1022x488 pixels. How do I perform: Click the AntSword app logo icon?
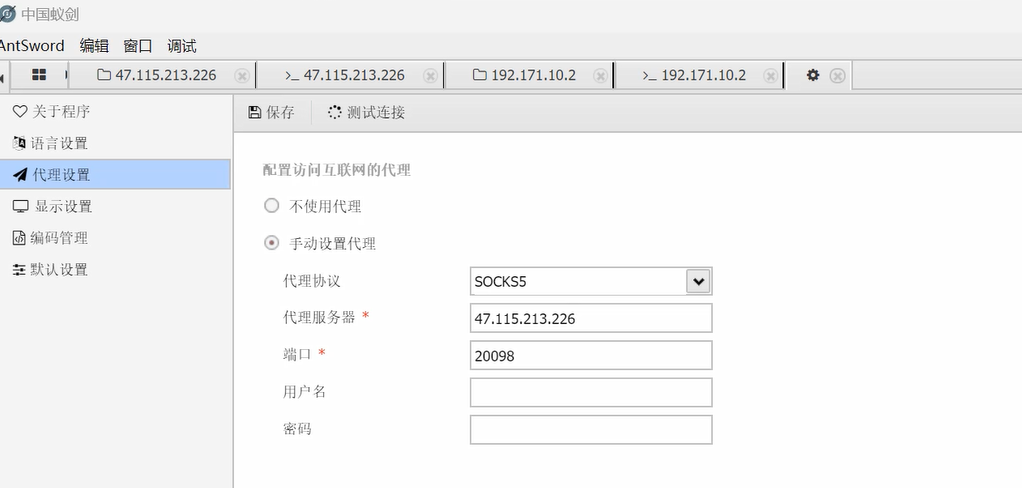tap(7, 14)
